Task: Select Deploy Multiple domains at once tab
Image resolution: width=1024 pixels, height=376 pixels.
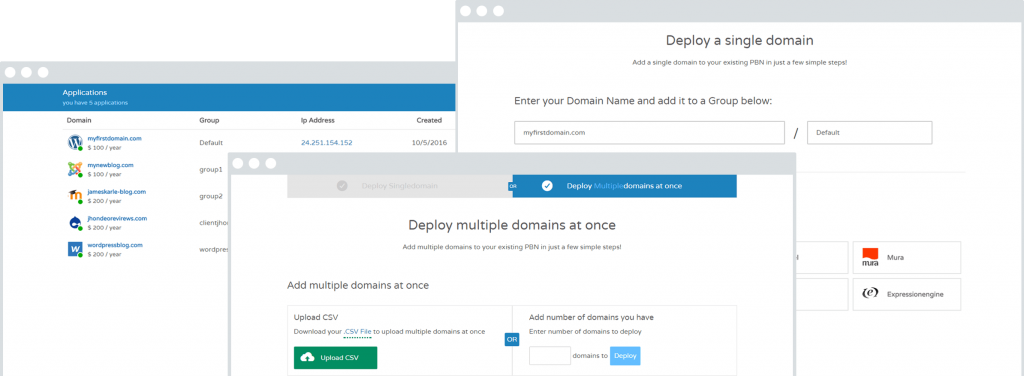Action: tap(625, 186)
